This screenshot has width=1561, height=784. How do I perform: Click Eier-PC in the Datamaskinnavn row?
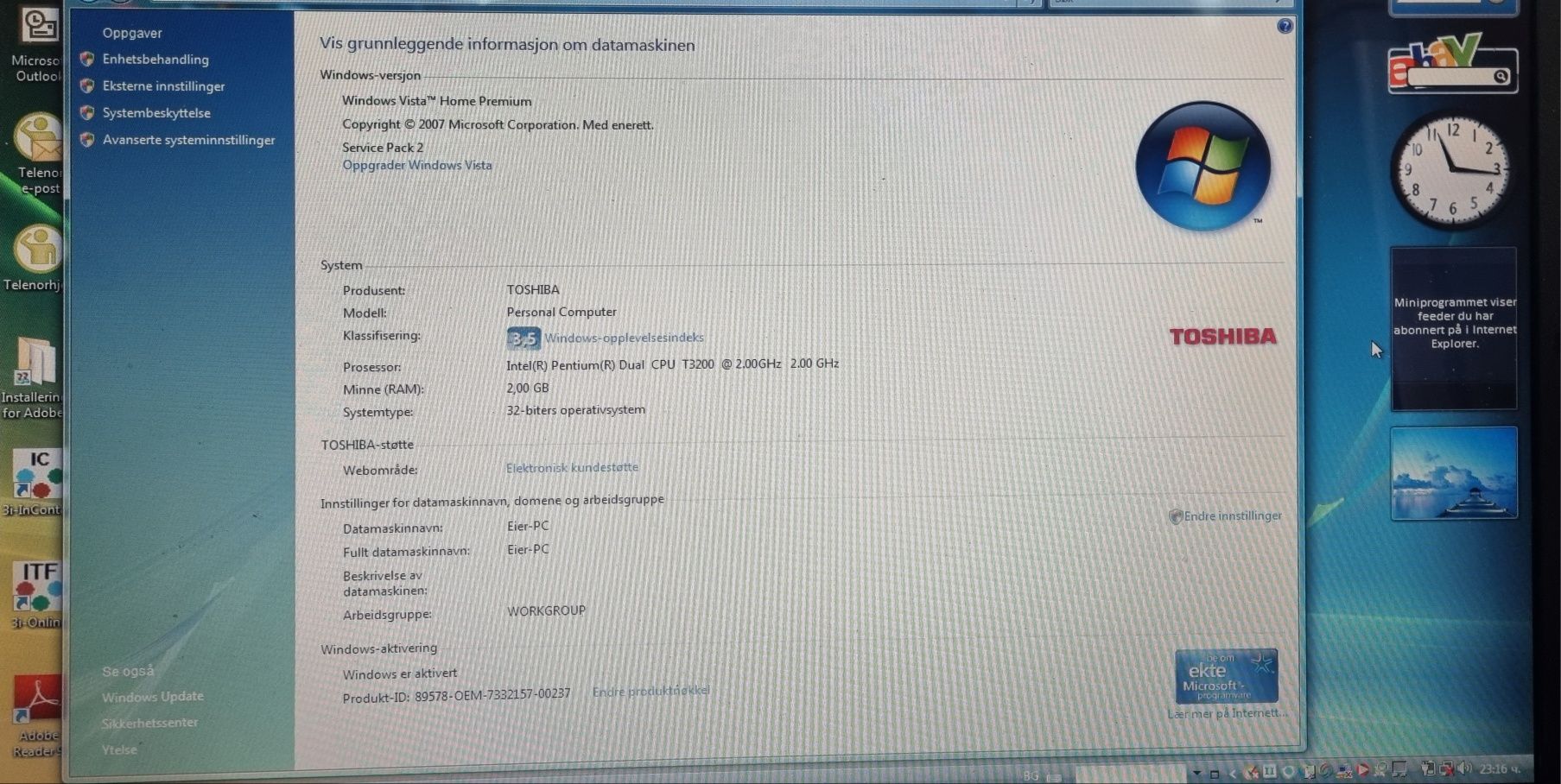pos(528,526)
